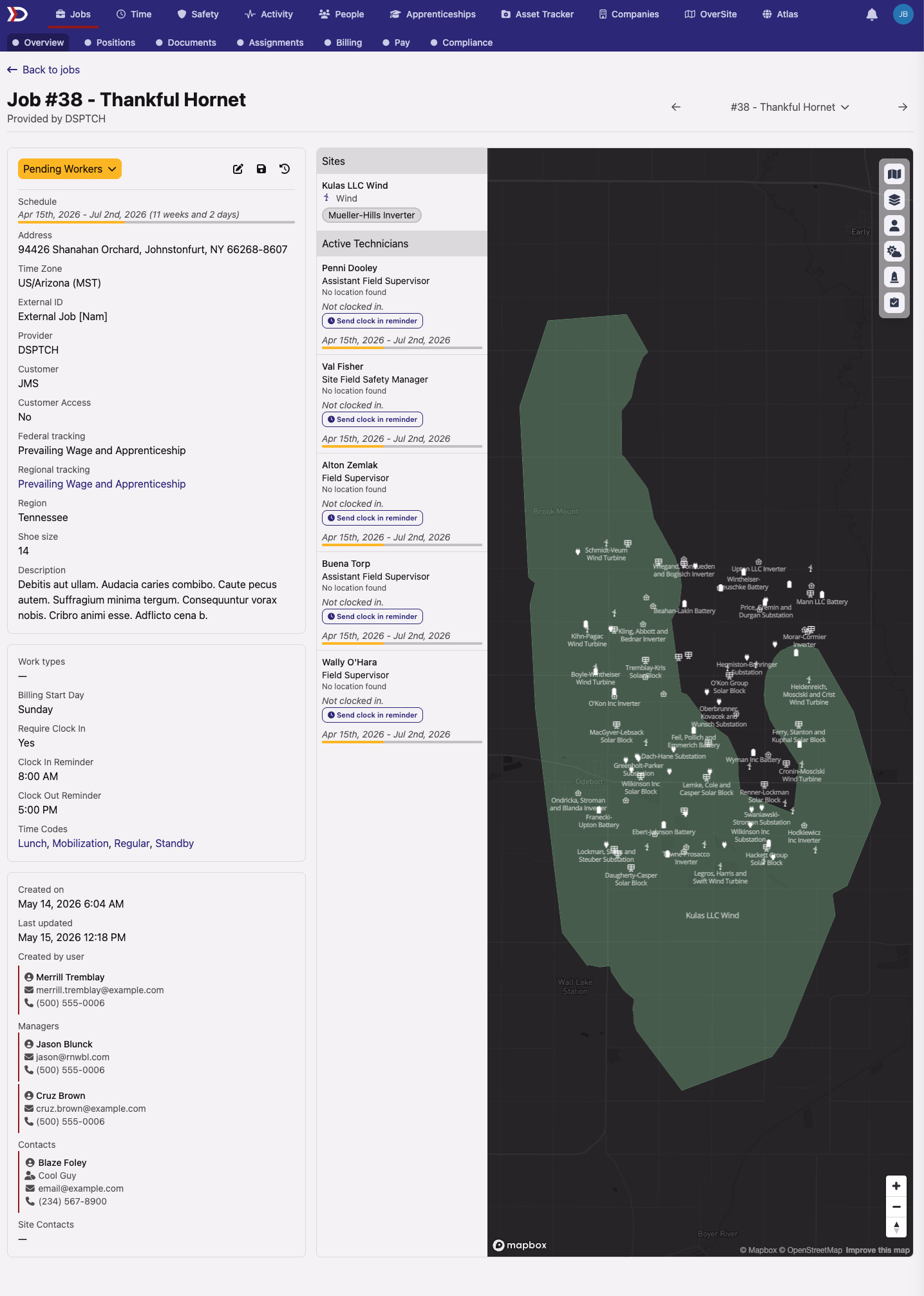
Task: Switch to the Compliance tab
Action: (x=462, y=43)
